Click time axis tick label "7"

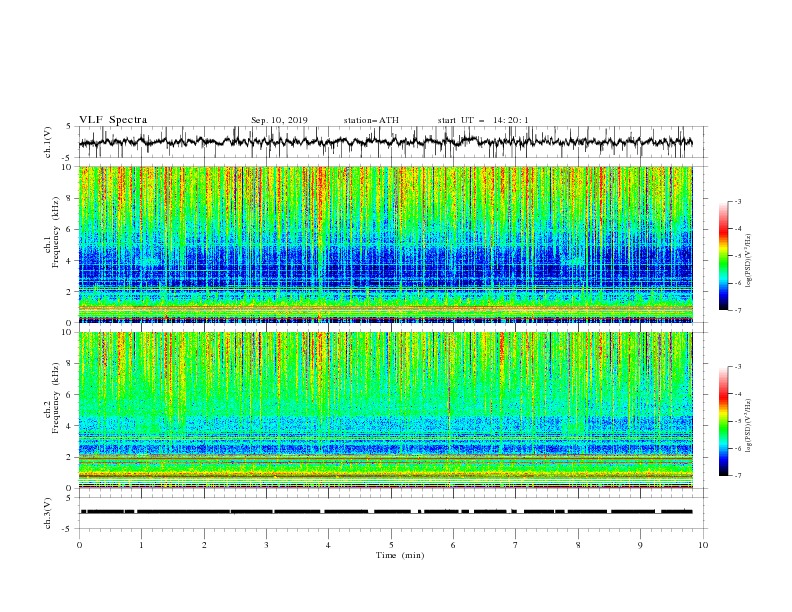[x=516, y=545]
